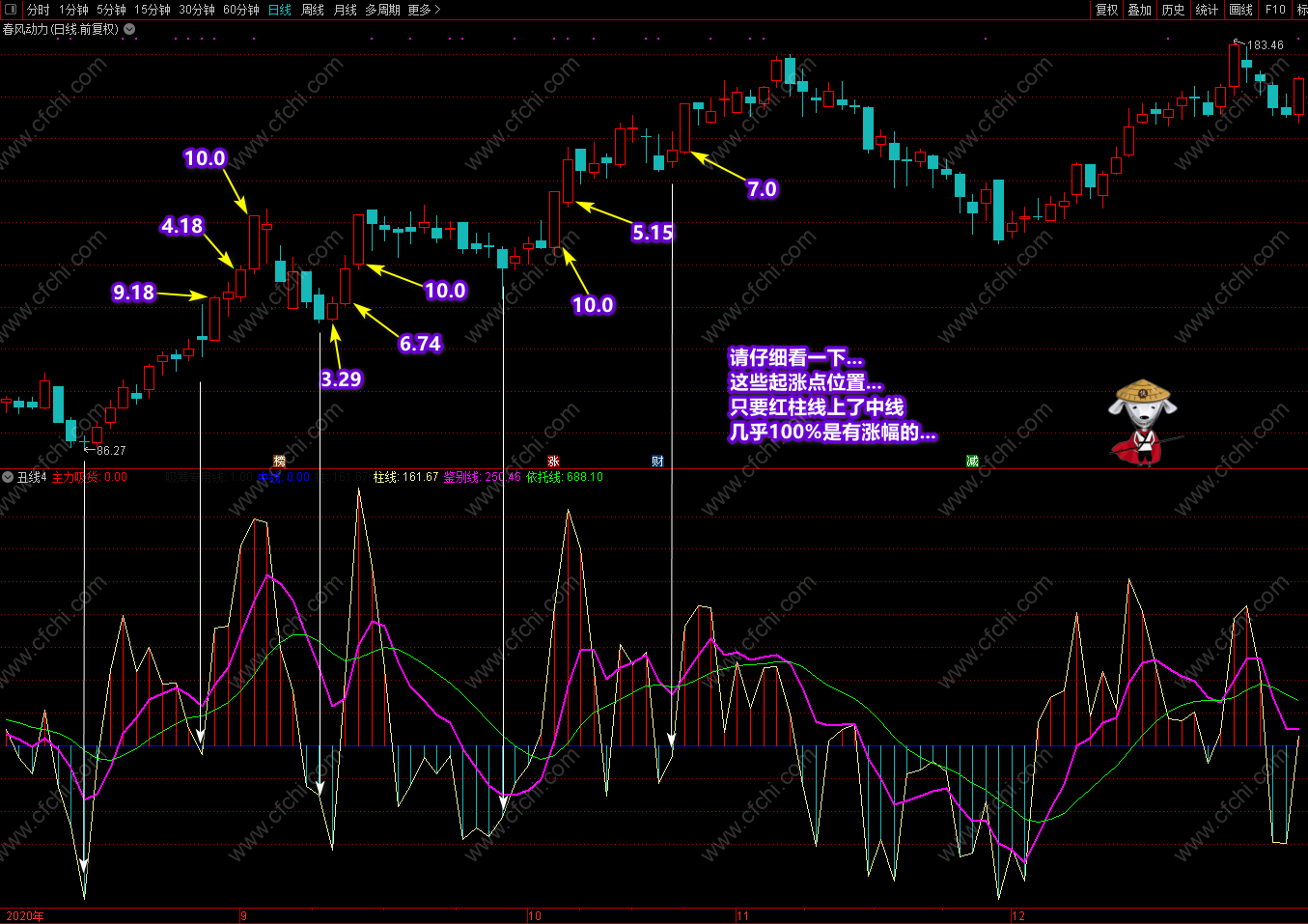Toggle the side panel icon at top-left
This screenshot has width=1308, height=924.
11,10
